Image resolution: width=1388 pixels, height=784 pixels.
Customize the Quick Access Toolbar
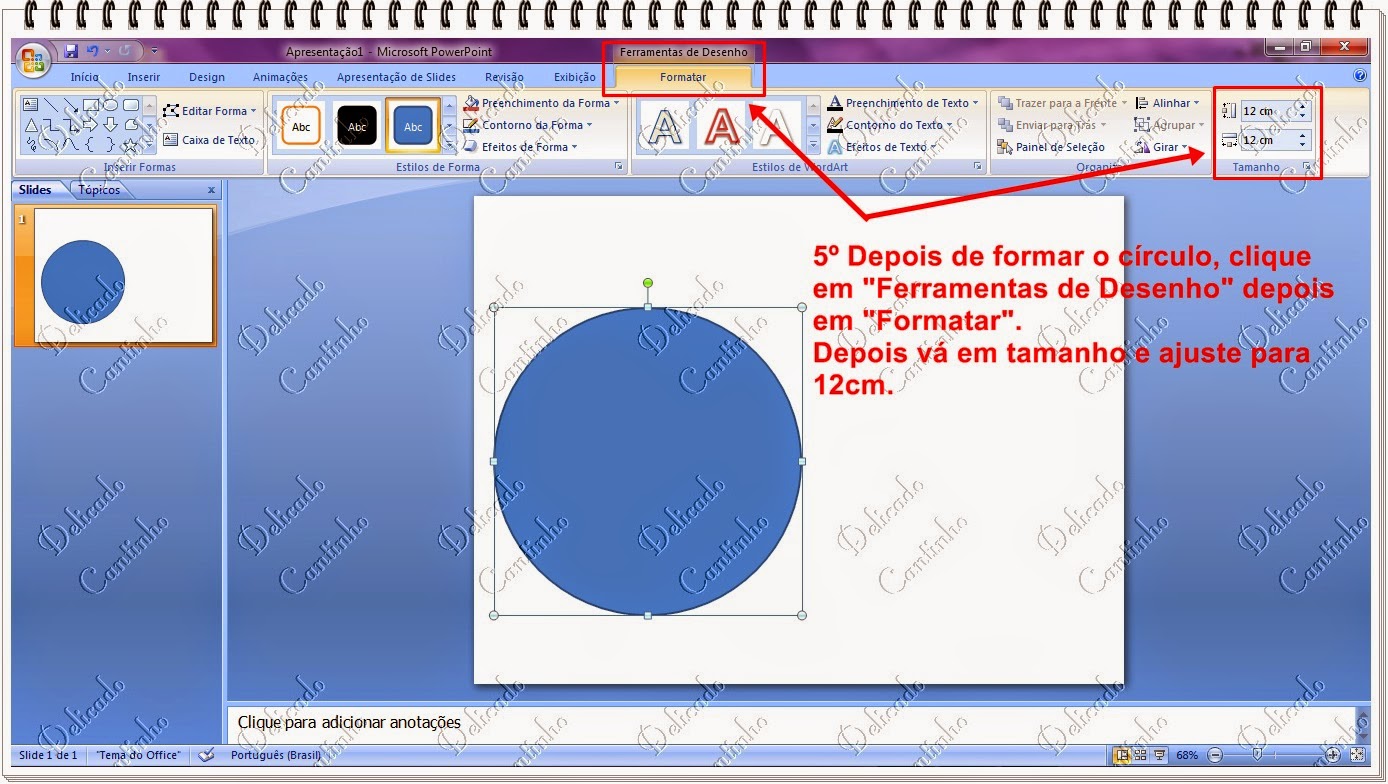tap(154, 51)
